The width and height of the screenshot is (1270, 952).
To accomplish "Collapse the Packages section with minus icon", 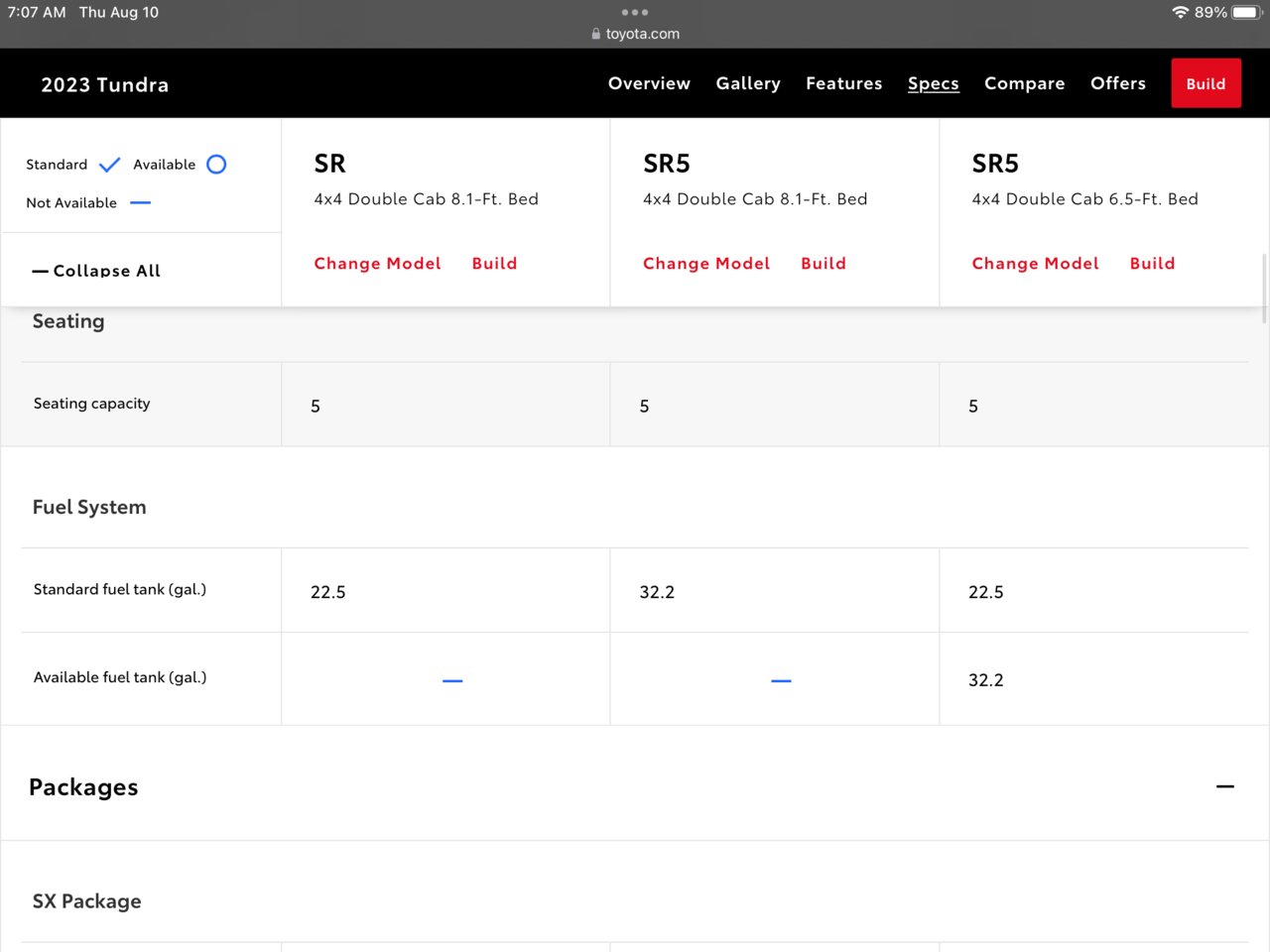I will (x=1225, y=786).
